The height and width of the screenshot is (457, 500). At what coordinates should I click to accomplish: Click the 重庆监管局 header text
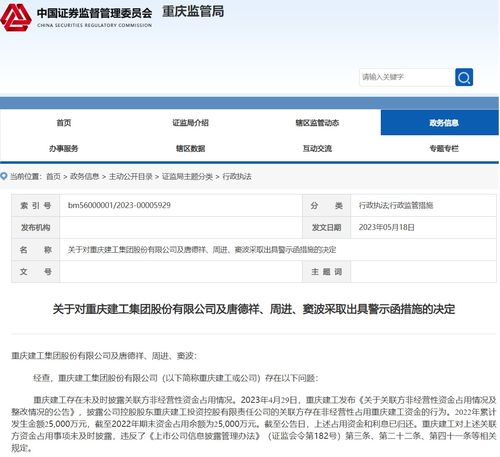pos(193,12)
